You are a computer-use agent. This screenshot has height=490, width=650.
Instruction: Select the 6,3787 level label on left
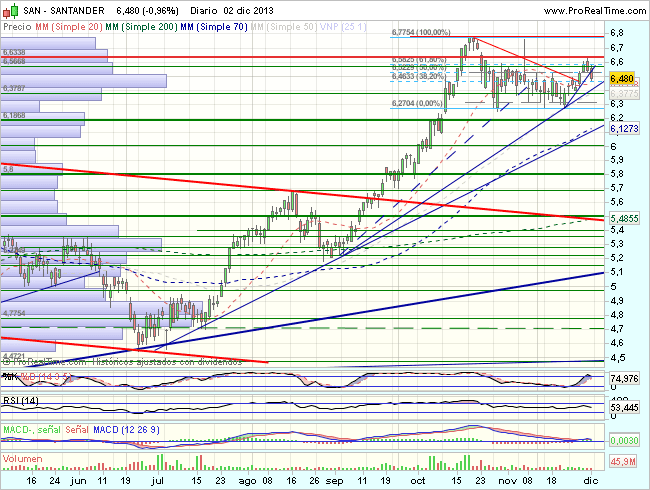pos(14,88)
